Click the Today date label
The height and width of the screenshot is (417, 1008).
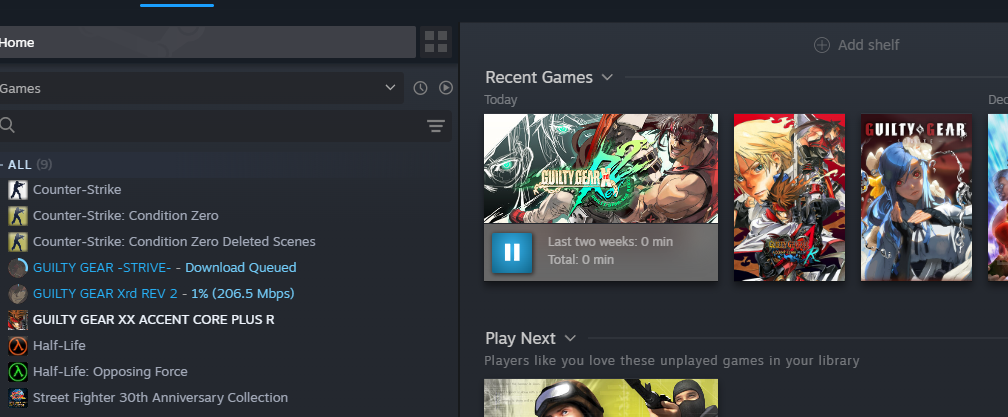pos(501,100)
